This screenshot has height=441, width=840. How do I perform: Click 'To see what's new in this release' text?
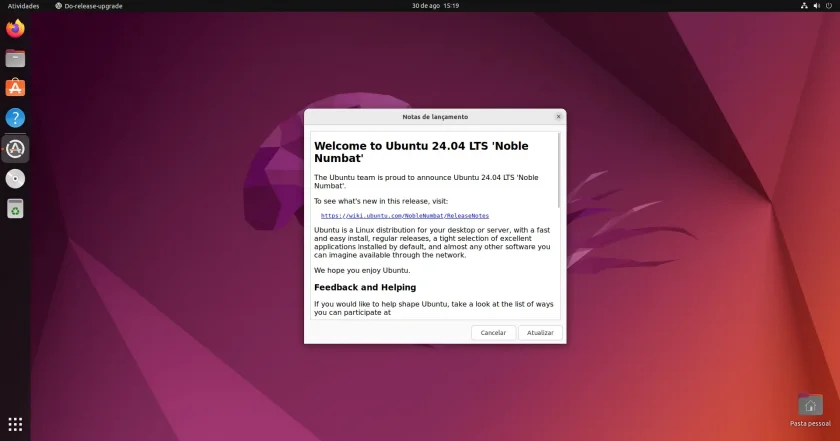coord(381,201)
